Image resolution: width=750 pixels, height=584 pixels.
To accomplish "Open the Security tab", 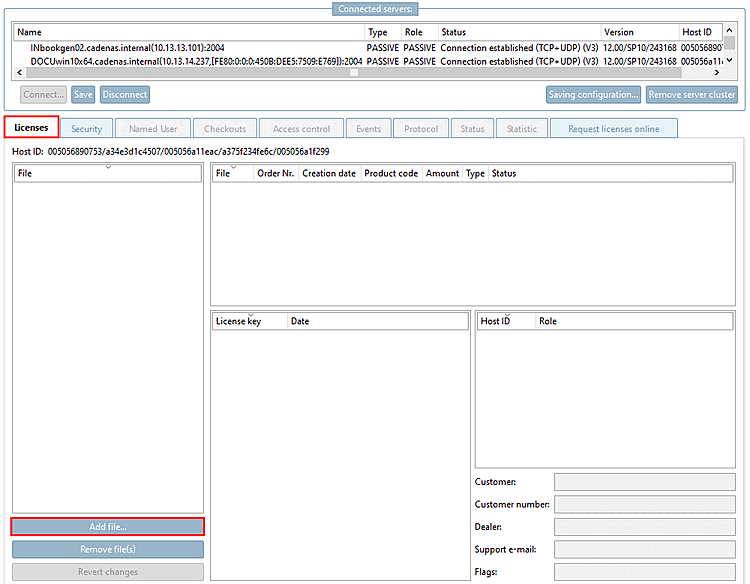I will (x=87, y=129).
